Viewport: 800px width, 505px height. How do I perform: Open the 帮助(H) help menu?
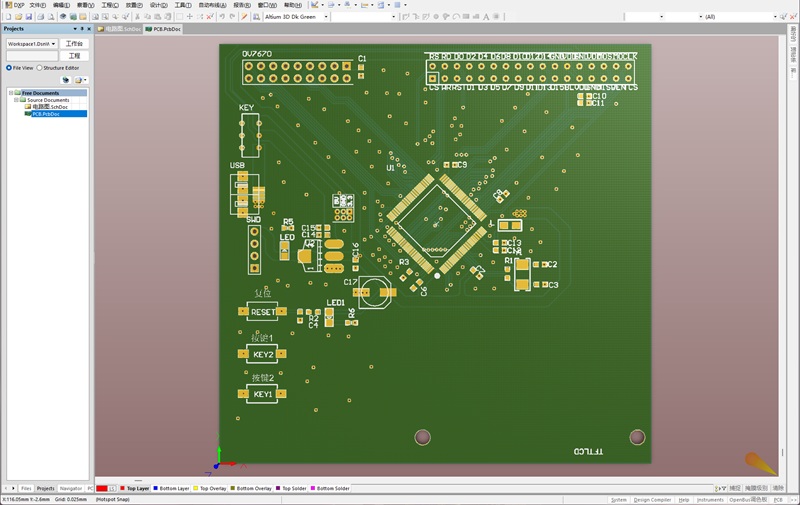point(293,5)
